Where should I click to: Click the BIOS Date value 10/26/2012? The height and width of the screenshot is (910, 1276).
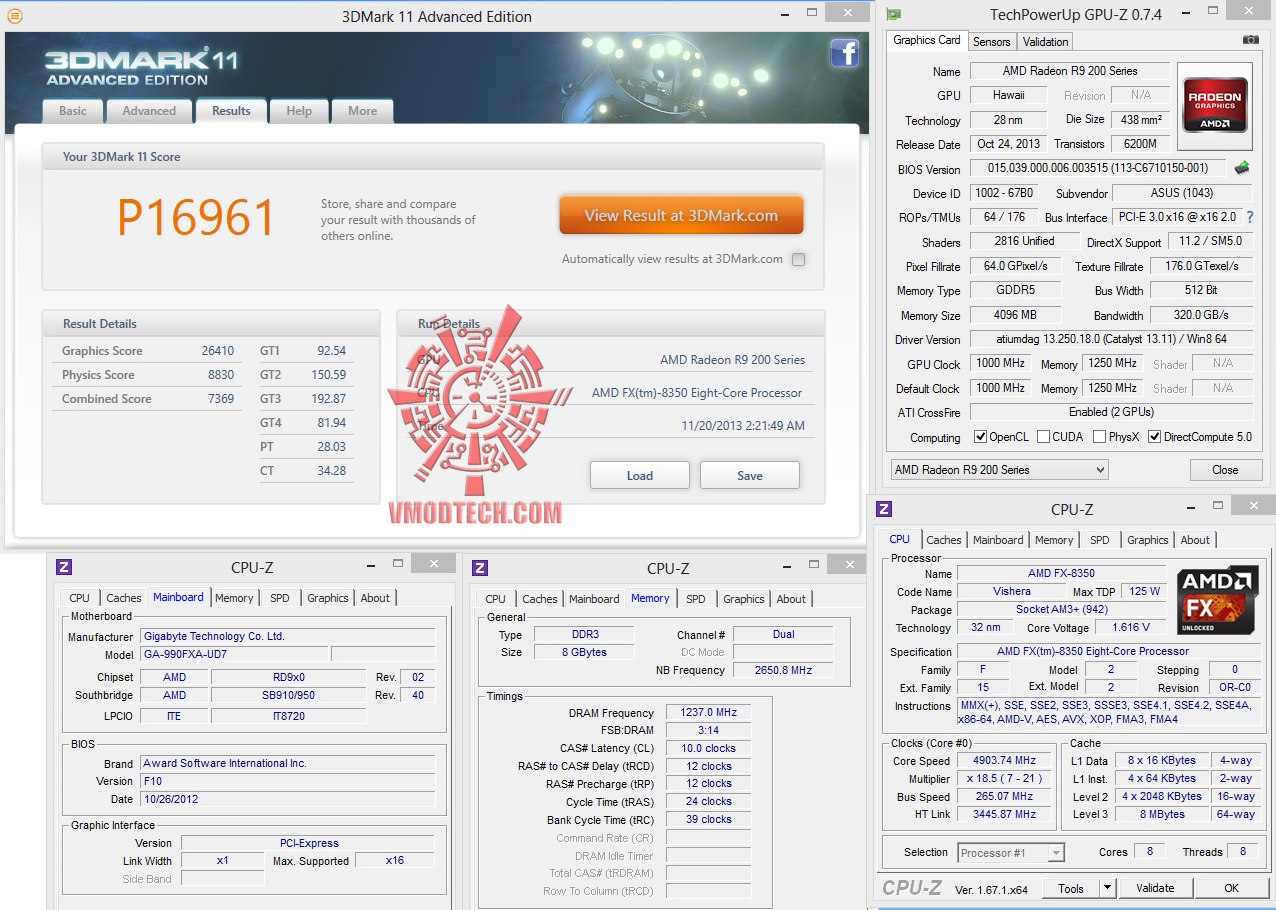pyautogui.click(x=288, y=799)
